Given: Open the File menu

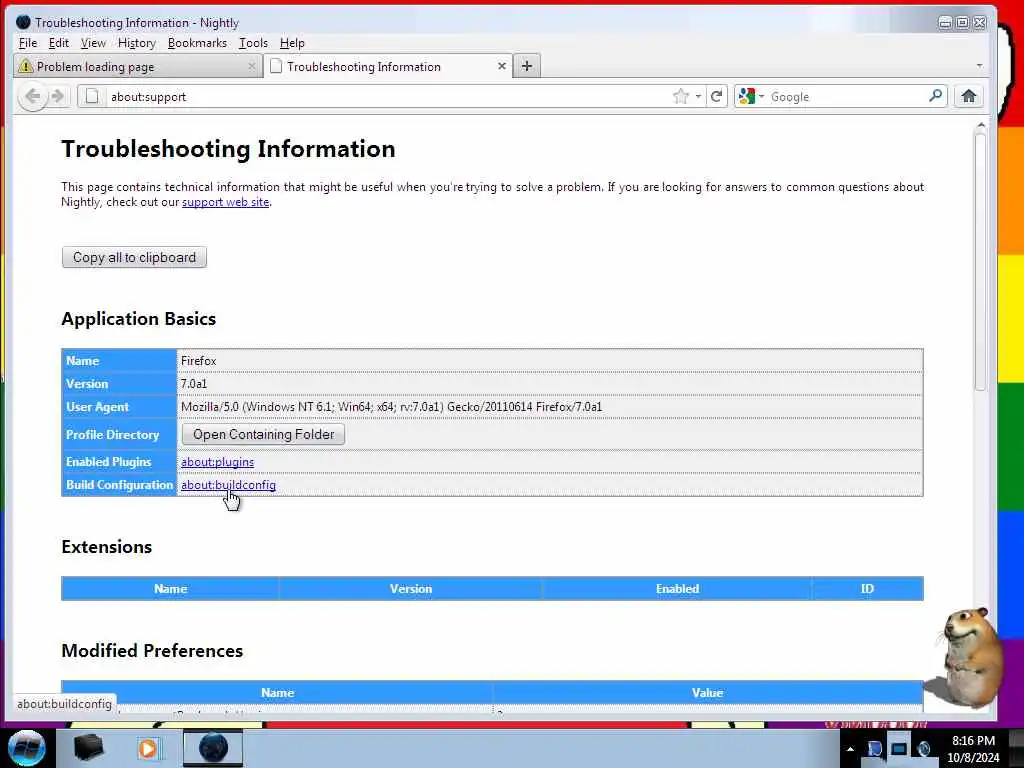Looking at the screenshot, I should 28,43.
